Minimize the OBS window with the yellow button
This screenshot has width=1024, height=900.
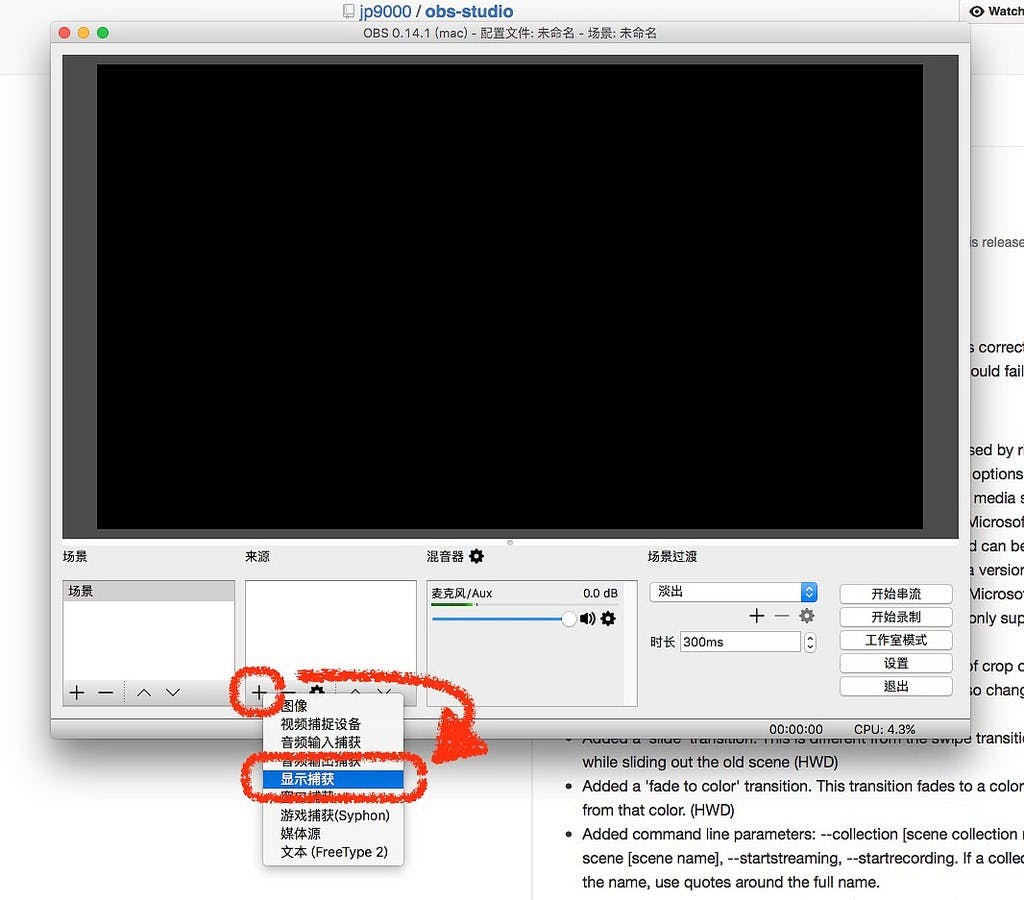click(84, 33)
